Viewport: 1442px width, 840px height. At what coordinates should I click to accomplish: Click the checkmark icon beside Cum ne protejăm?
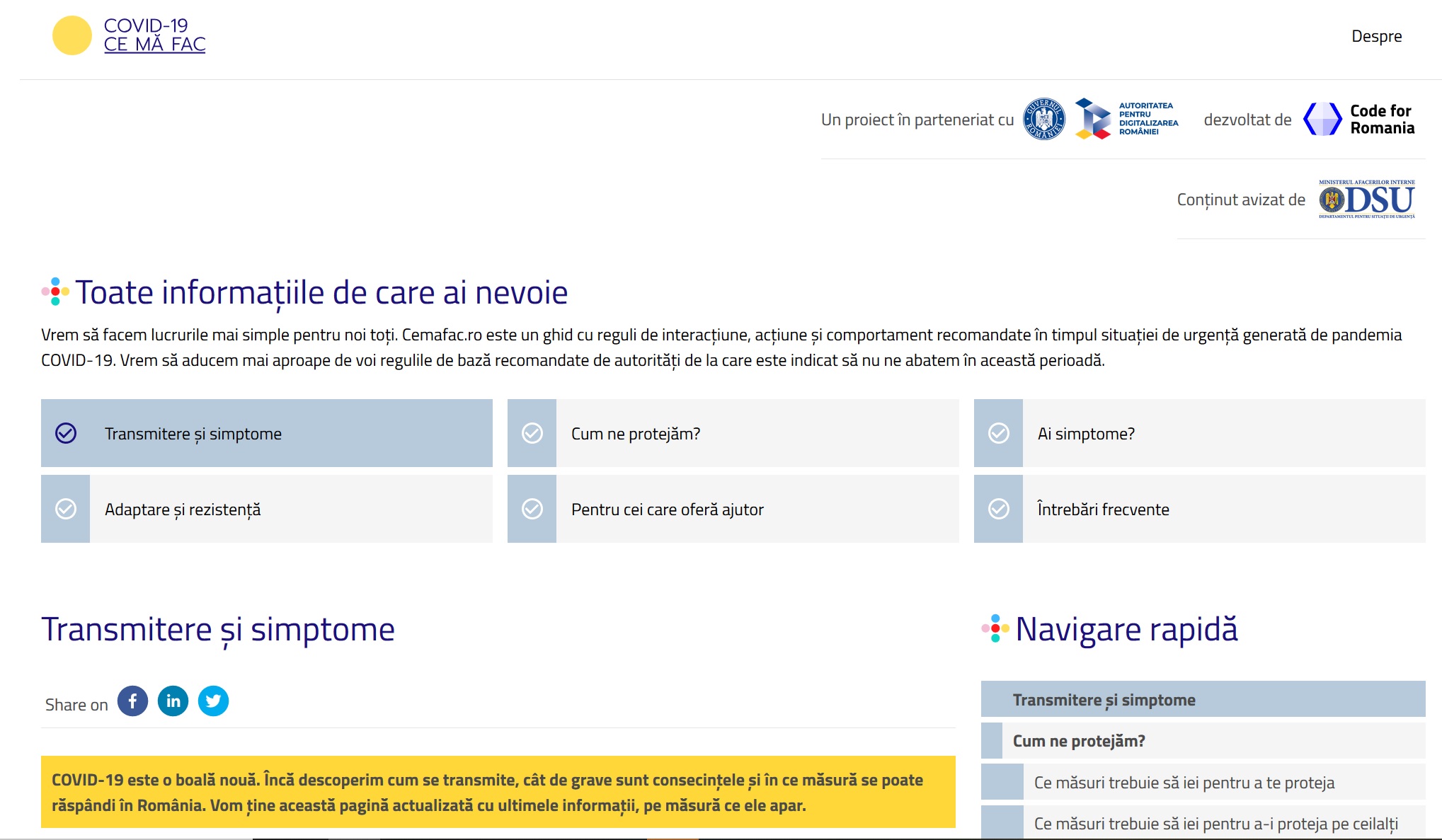pos(532,433)
